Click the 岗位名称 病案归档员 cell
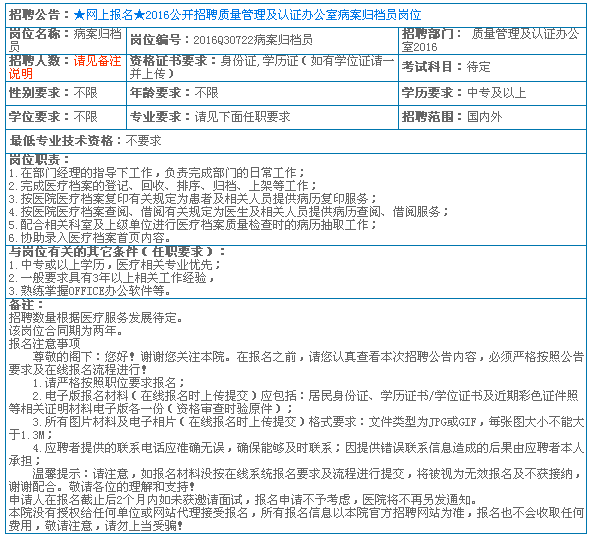 coord(66,40)
